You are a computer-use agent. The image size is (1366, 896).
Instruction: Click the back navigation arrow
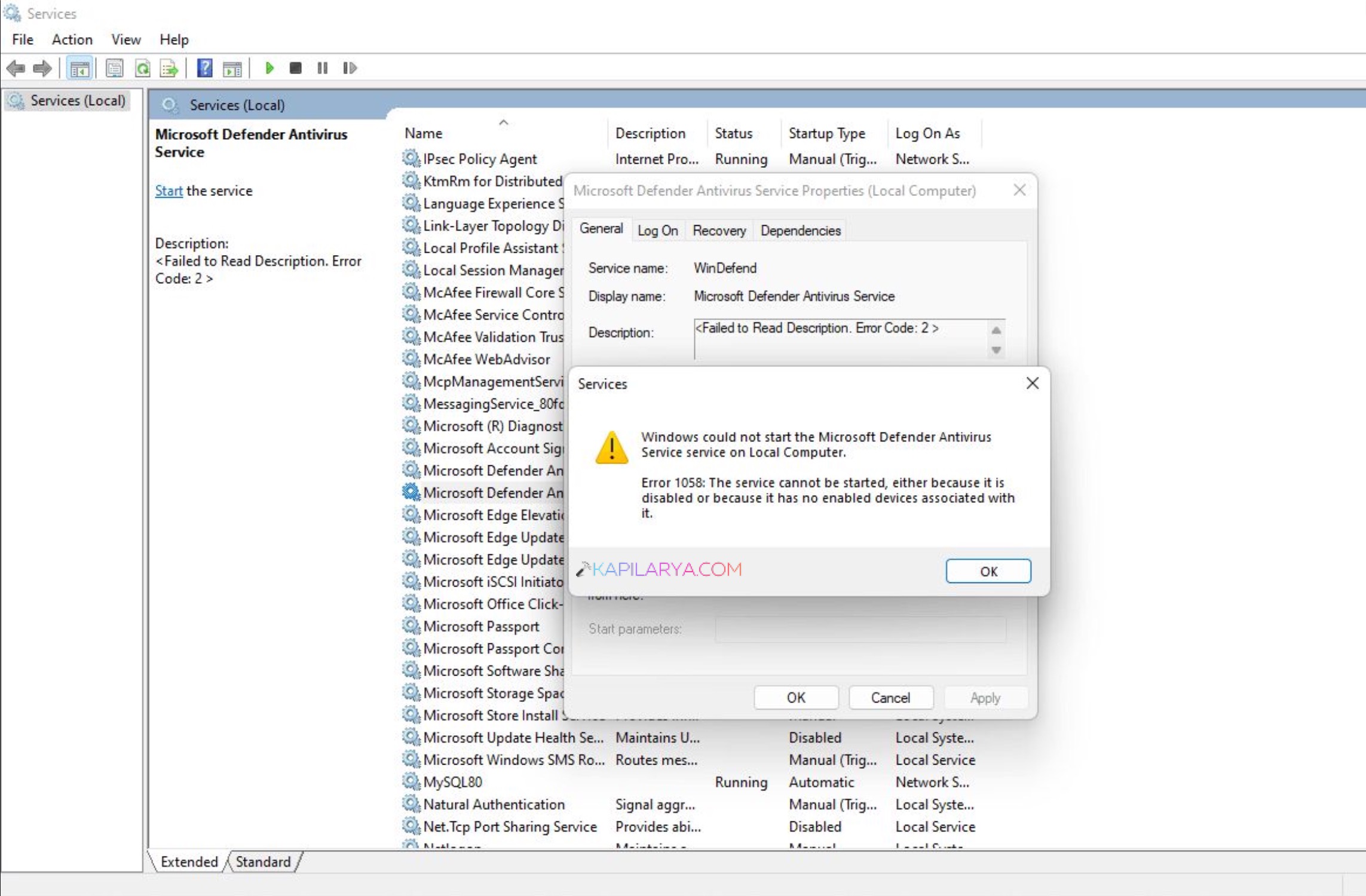(16, 68)
